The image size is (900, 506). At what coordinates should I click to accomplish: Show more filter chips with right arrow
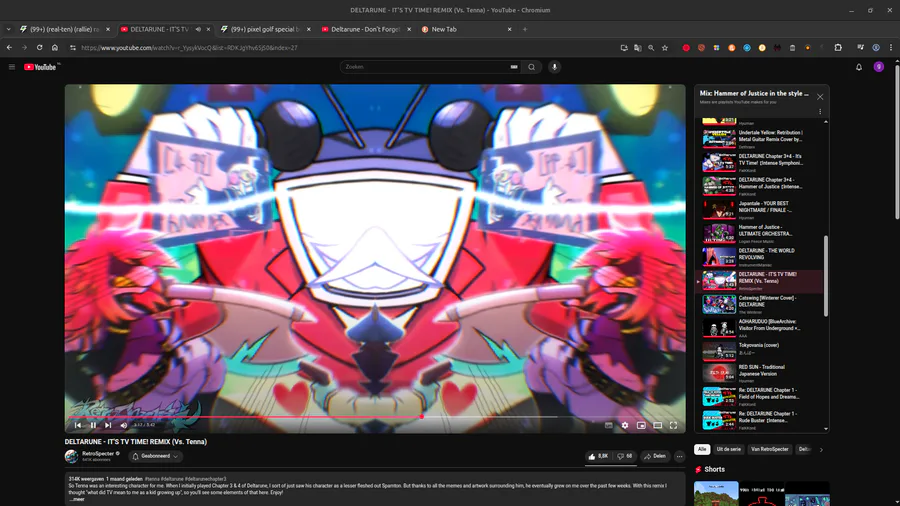pyautogui.click(x=821, y=450)
